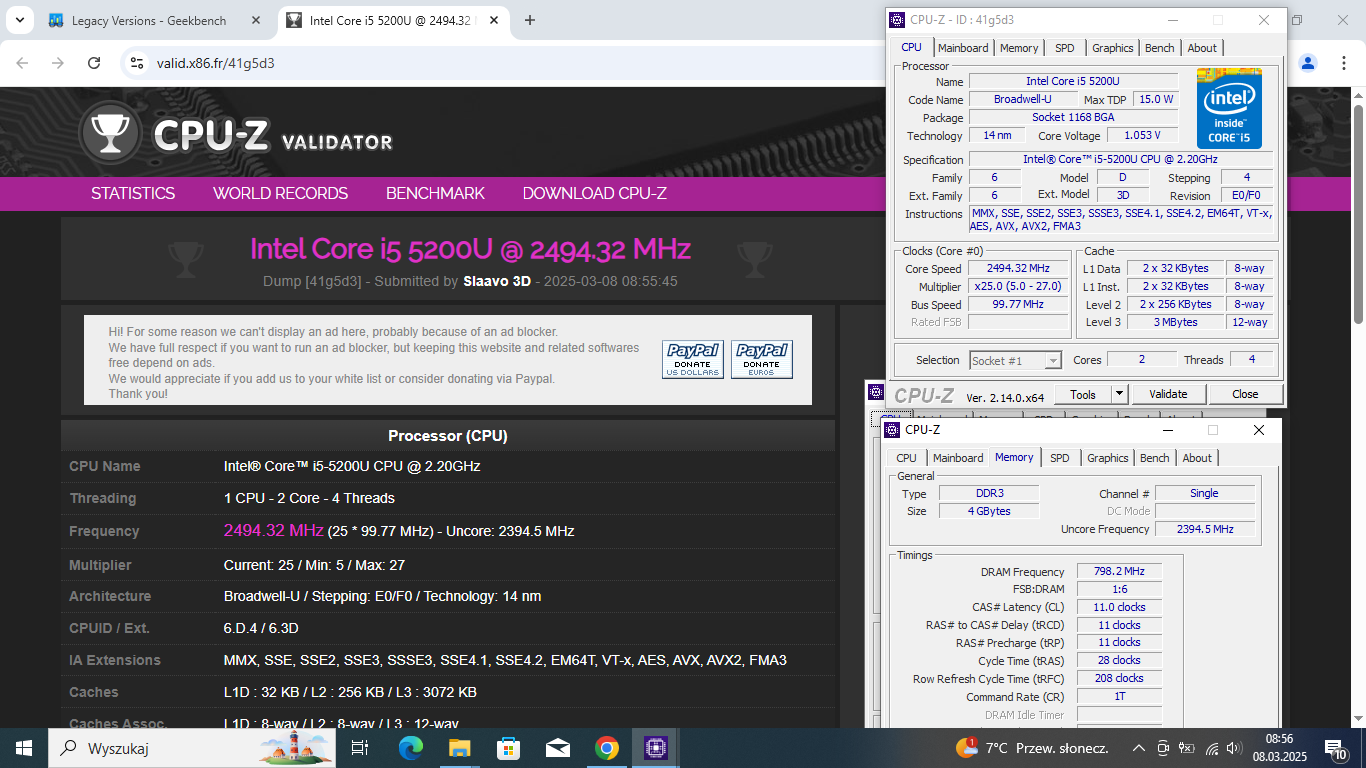Open STATISTICS in the validator navigation

point(133,194)
